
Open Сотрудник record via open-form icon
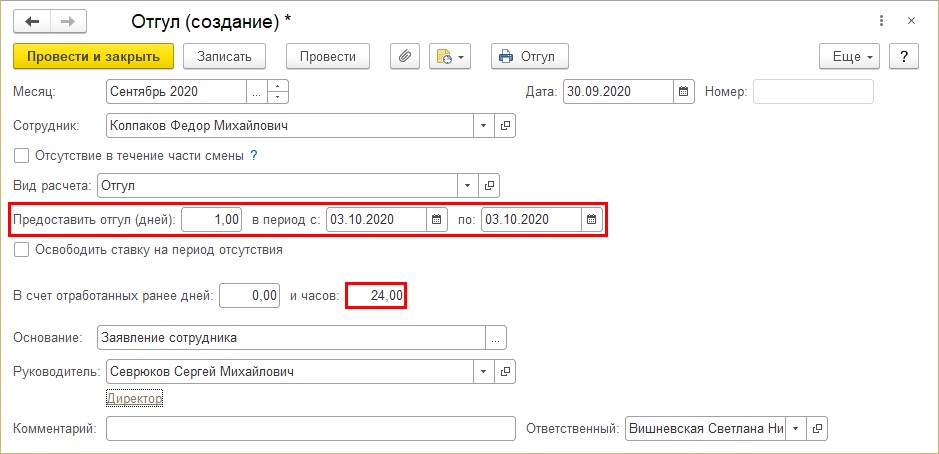505,126
